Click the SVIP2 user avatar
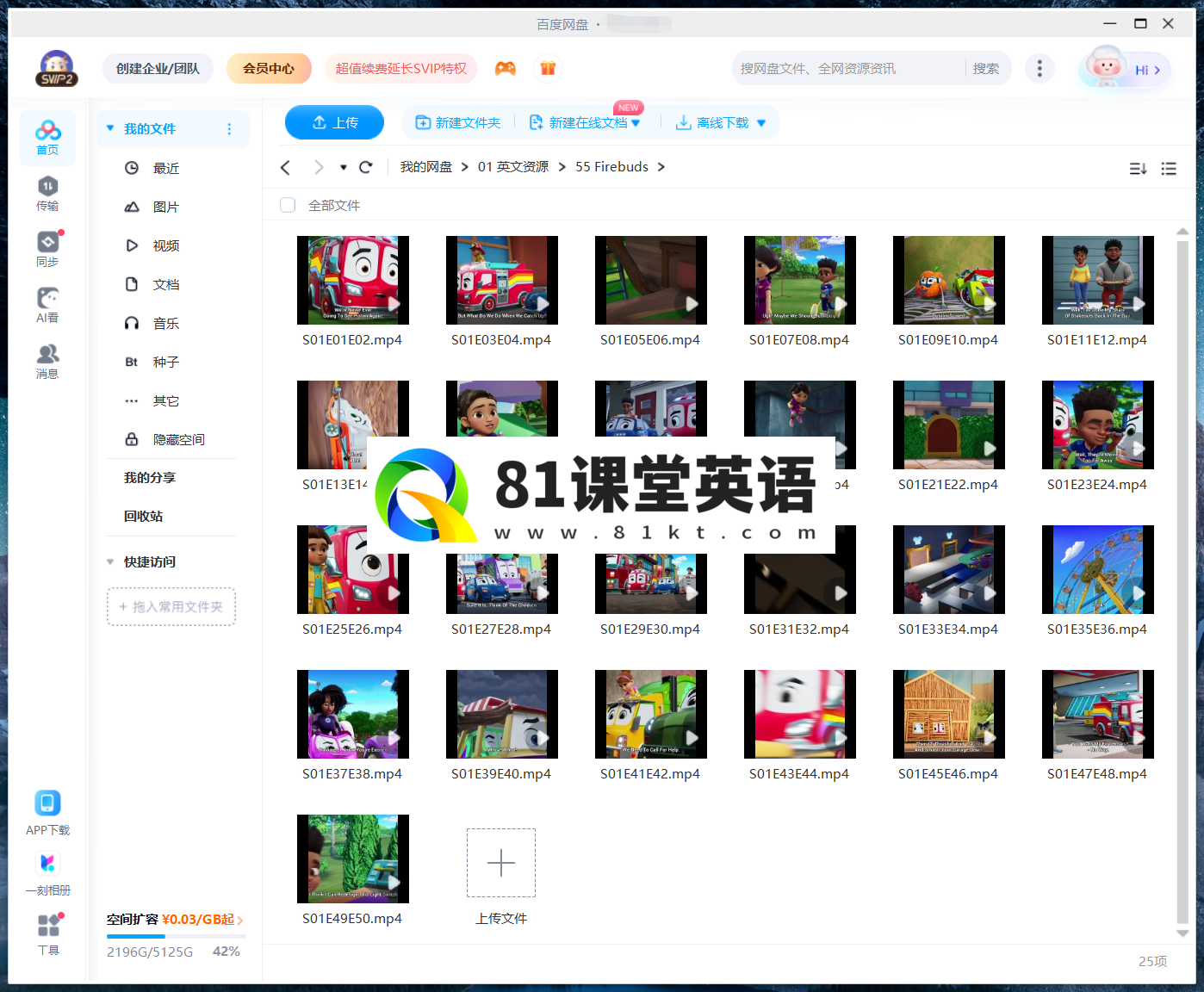This screenshot has width=1204, height=992. [57, 69]
